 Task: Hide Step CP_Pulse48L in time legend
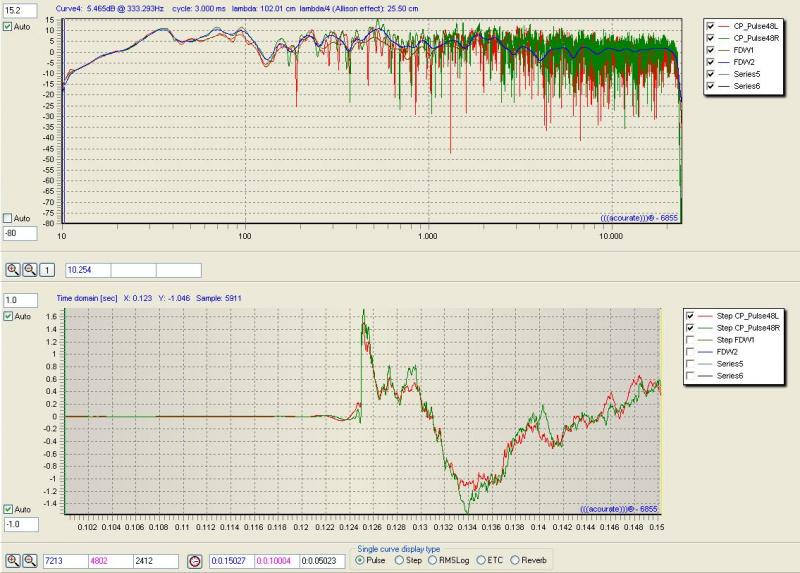point(690,316)
